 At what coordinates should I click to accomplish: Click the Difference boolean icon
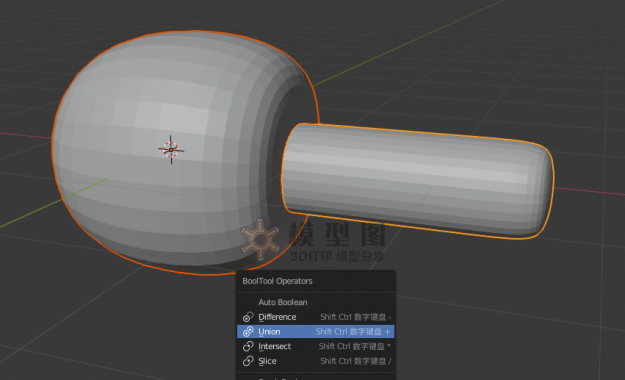click(x=248, y=317)
